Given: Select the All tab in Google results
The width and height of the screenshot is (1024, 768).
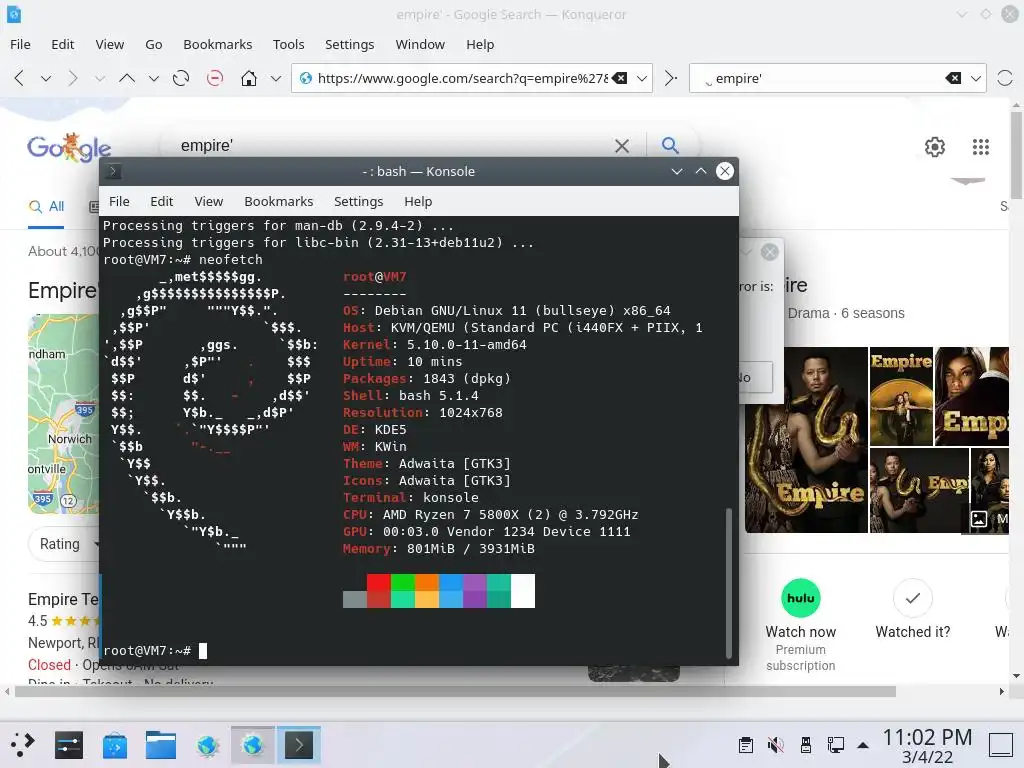Looking at the screenshot, I should [x=46, y=206].
